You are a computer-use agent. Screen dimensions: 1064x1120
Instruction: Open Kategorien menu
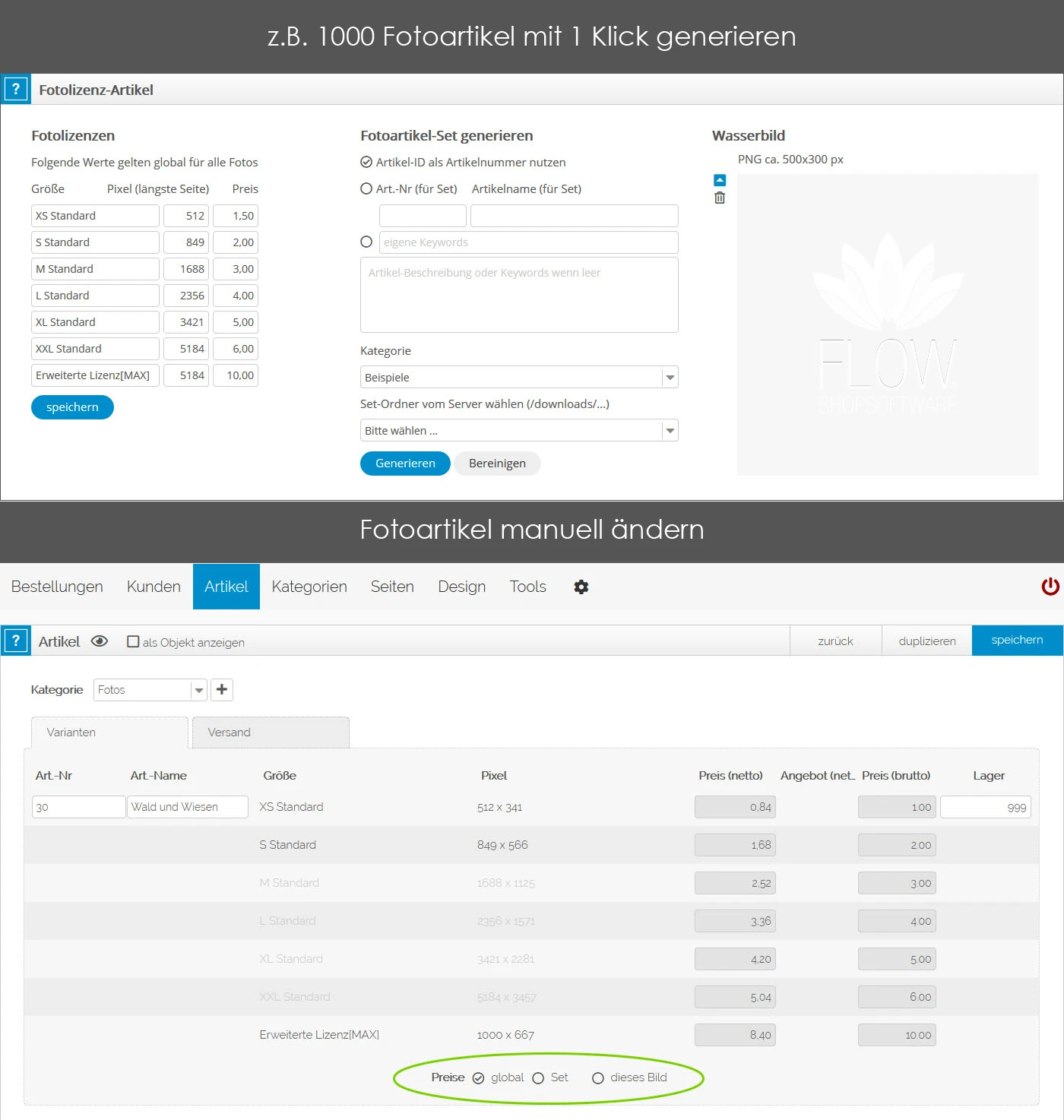pos(309,587)
